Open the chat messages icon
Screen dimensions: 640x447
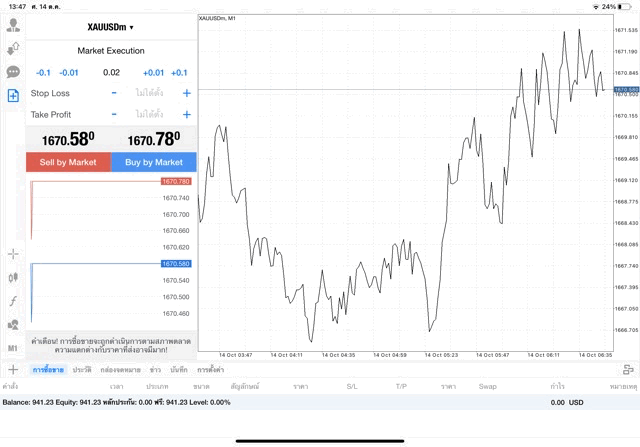coord(13,72)
